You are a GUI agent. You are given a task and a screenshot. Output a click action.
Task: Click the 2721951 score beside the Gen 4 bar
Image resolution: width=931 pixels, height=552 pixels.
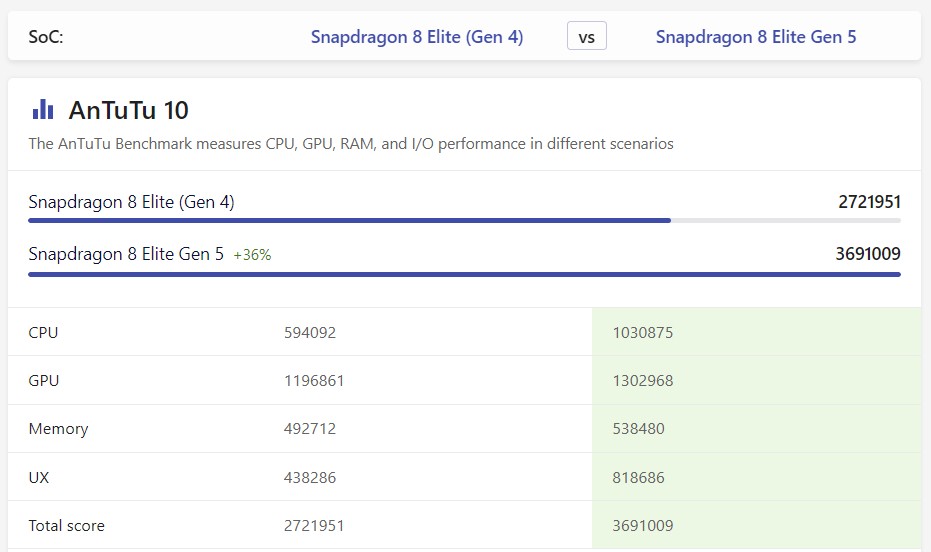coord(869,202)
